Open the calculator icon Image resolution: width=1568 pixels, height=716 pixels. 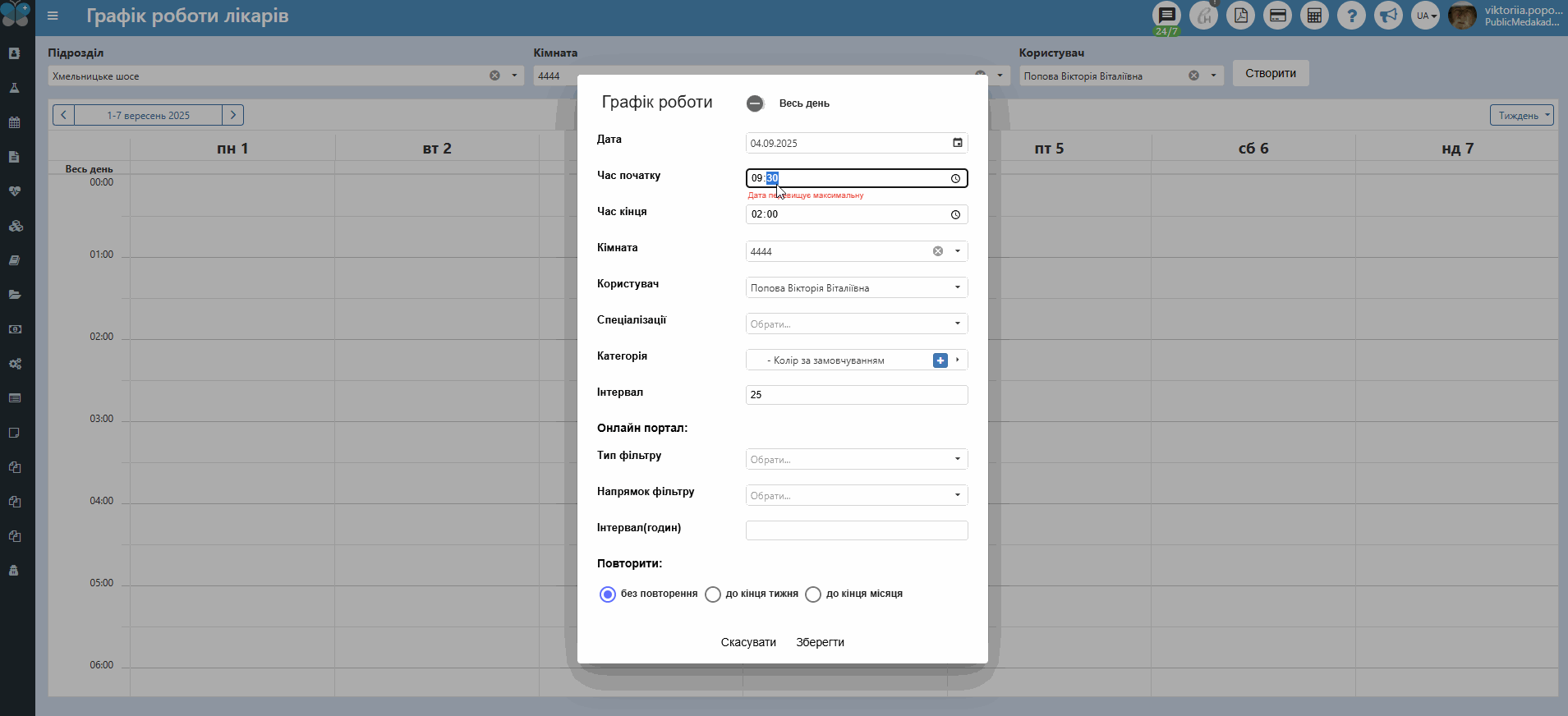pyautogui.click(x=1314, y=16)
